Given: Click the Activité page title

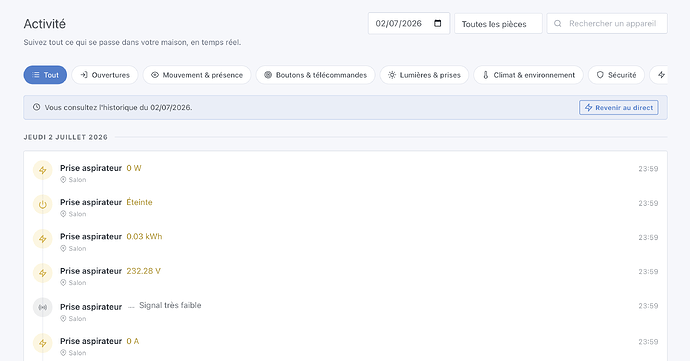Looking at the screenshot, I should (44, 24).
